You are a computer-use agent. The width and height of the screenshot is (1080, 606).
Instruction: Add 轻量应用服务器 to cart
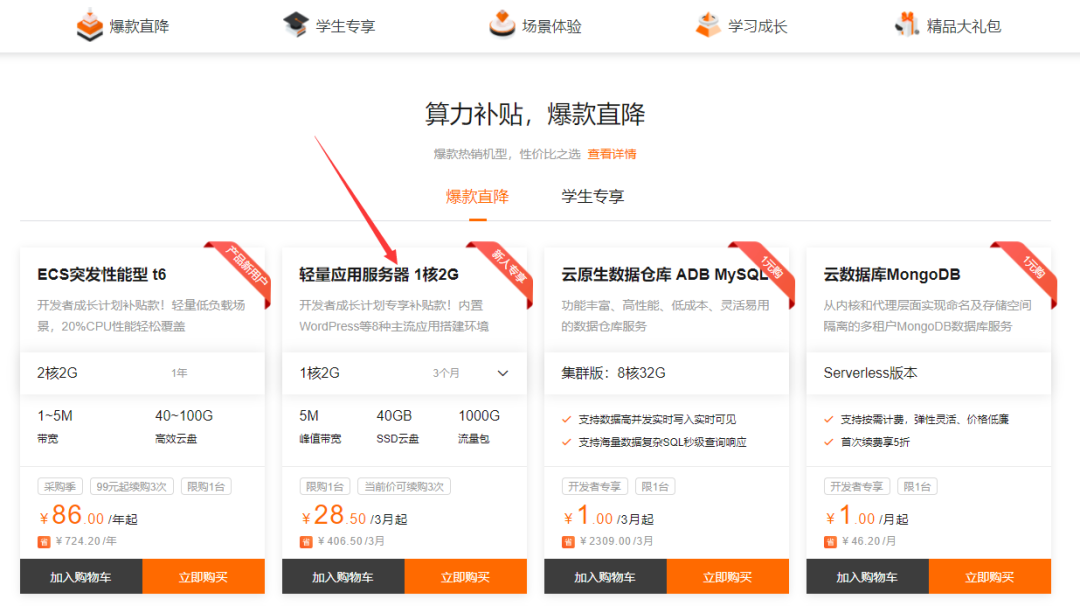[343, 576]
